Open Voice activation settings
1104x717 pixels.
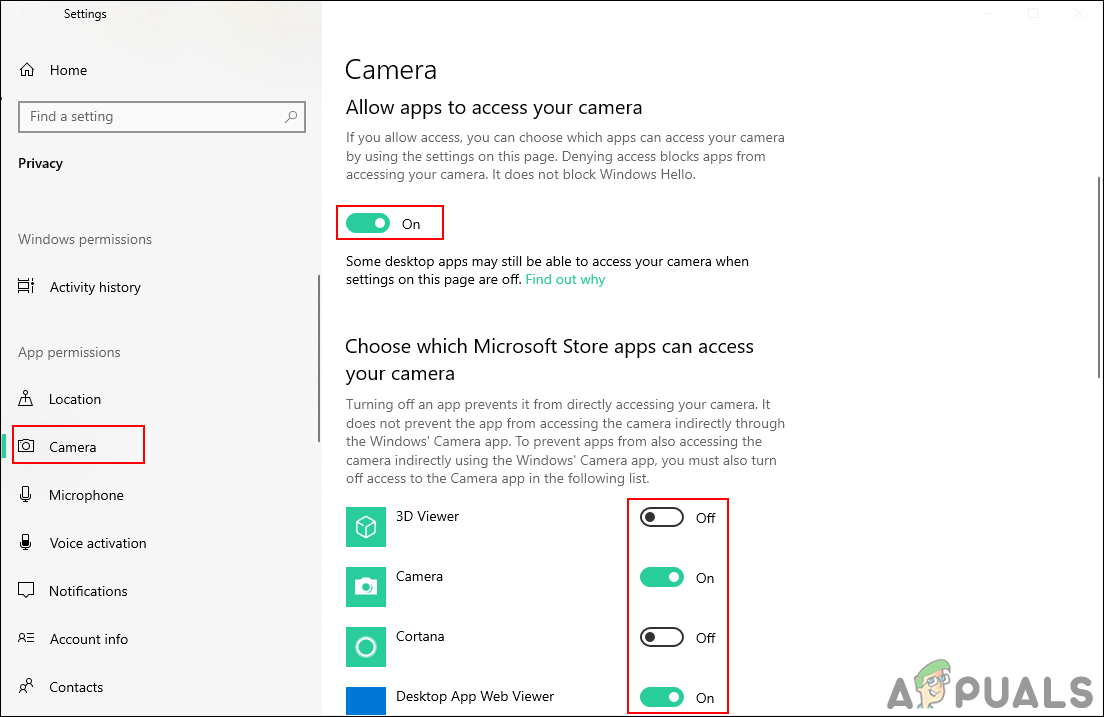coord(98,543)
